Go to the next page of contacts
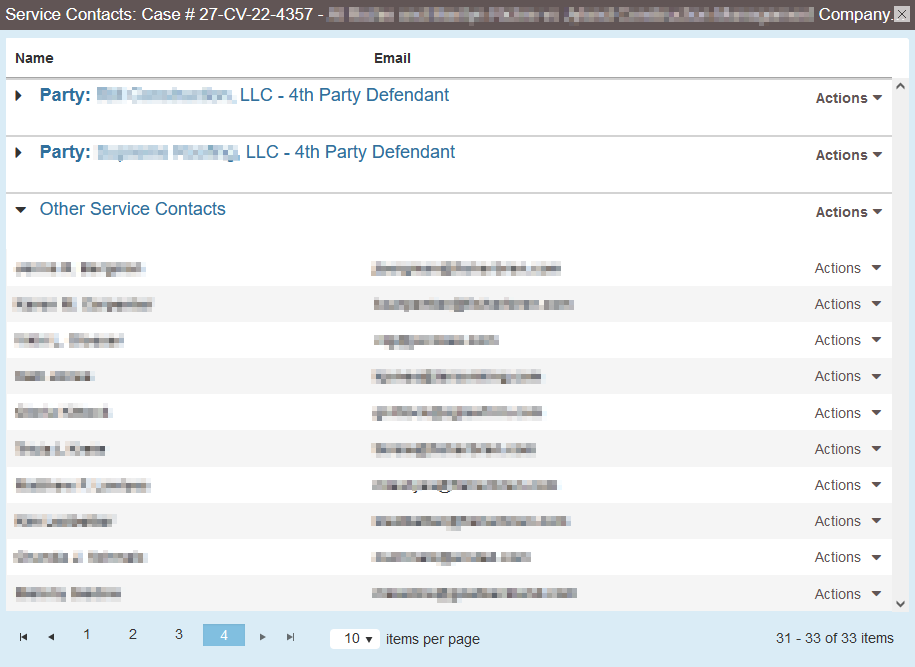This screenshot has width=915, height=667. [x=262, y=635]
